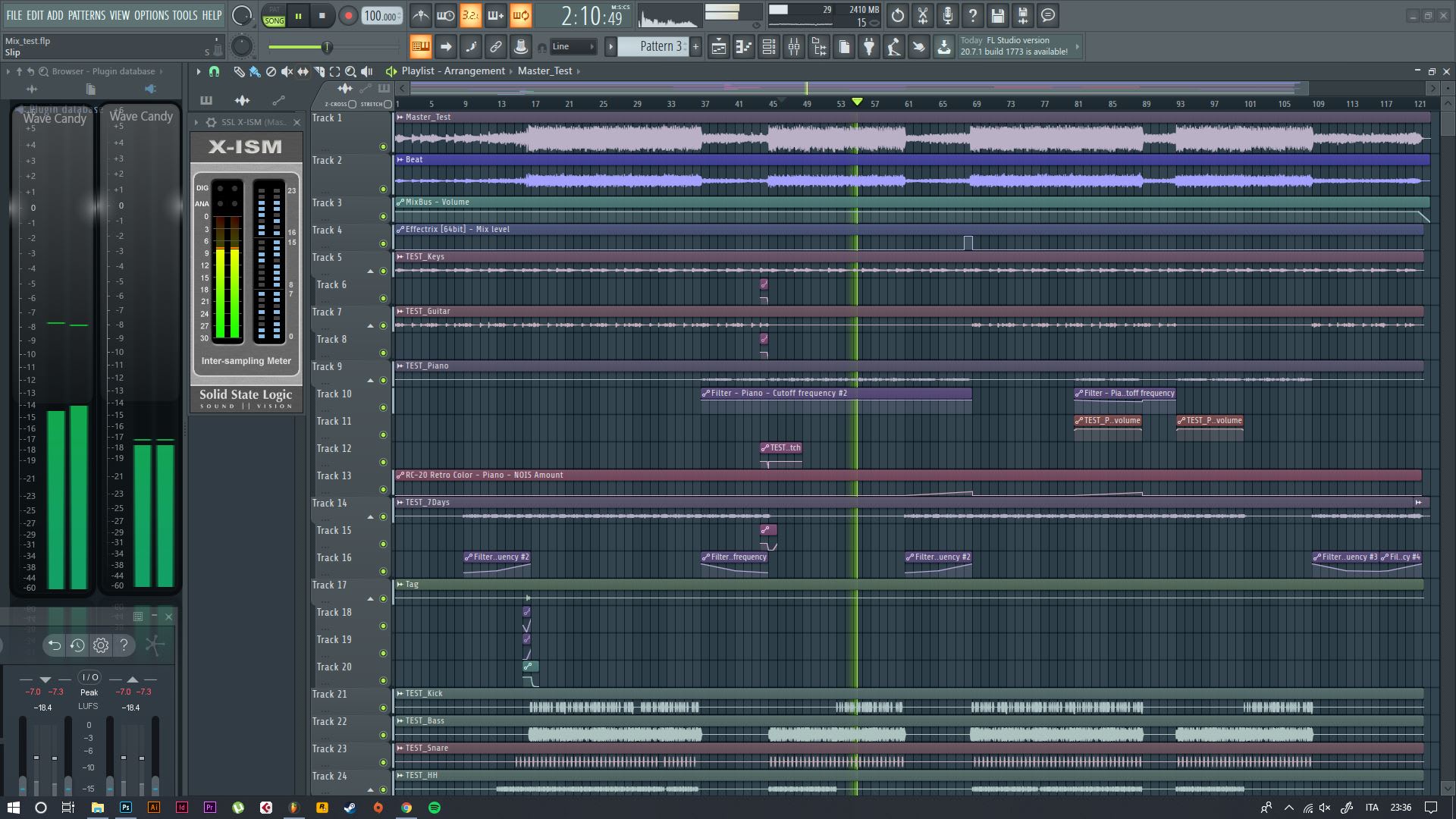Mute Track 1 via green dot
This screenshot has width=1456, height=819.
coord(383,147)
